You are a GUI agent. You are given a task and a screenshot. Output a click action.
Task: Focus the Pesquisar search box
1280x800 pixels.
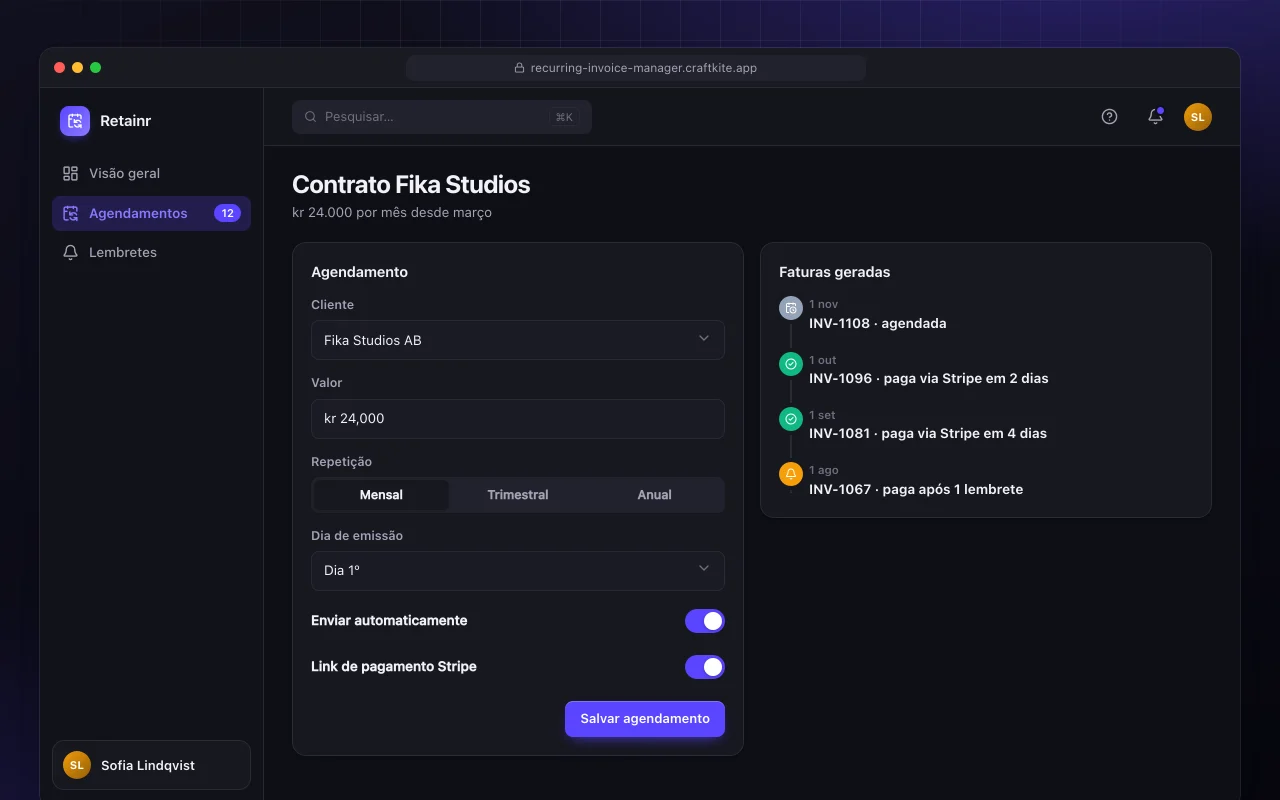pos(442,117)
